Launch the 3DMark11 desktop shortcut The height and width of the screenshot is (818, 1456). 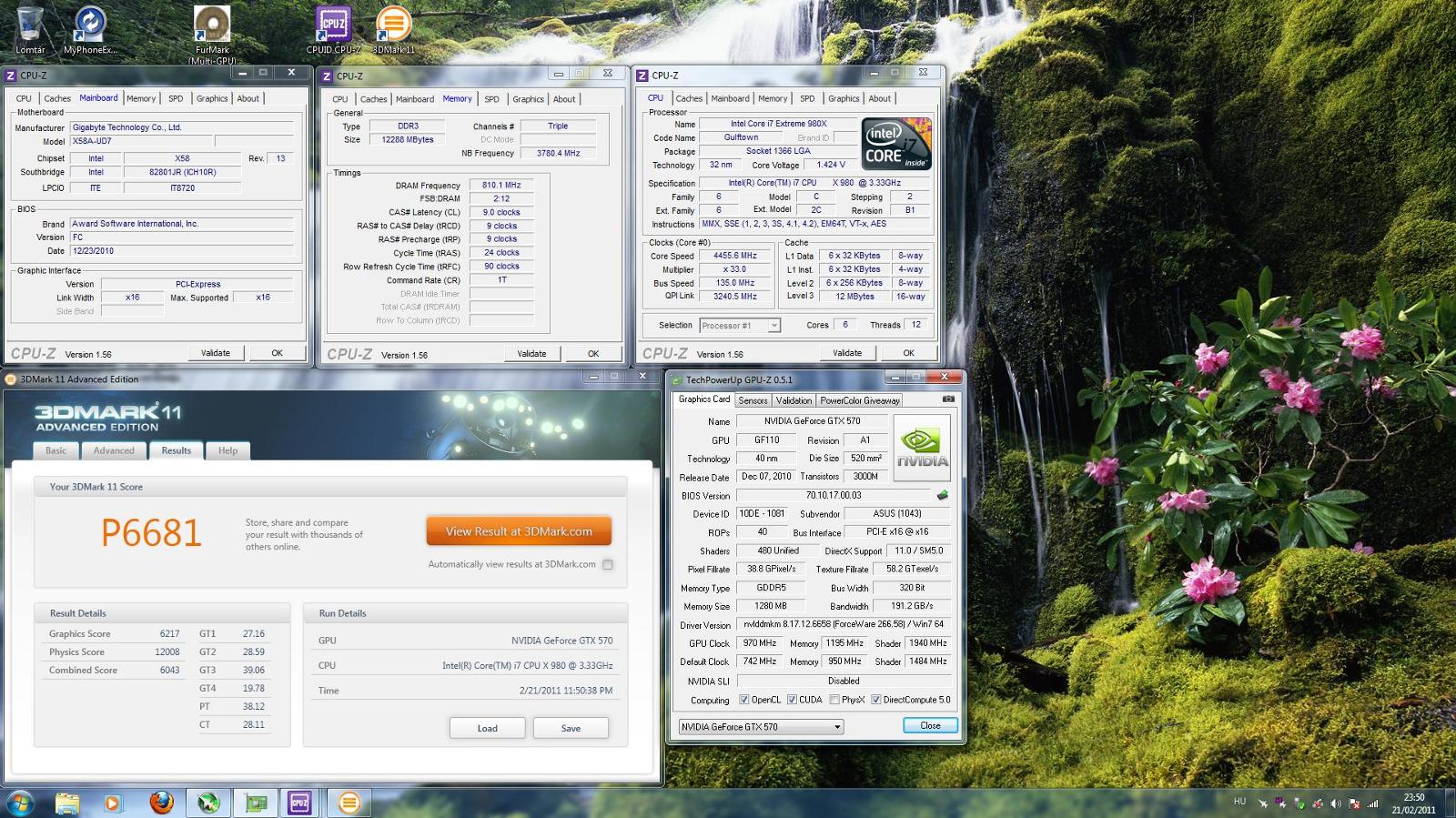pyautogui.click(x=393, y=30)
